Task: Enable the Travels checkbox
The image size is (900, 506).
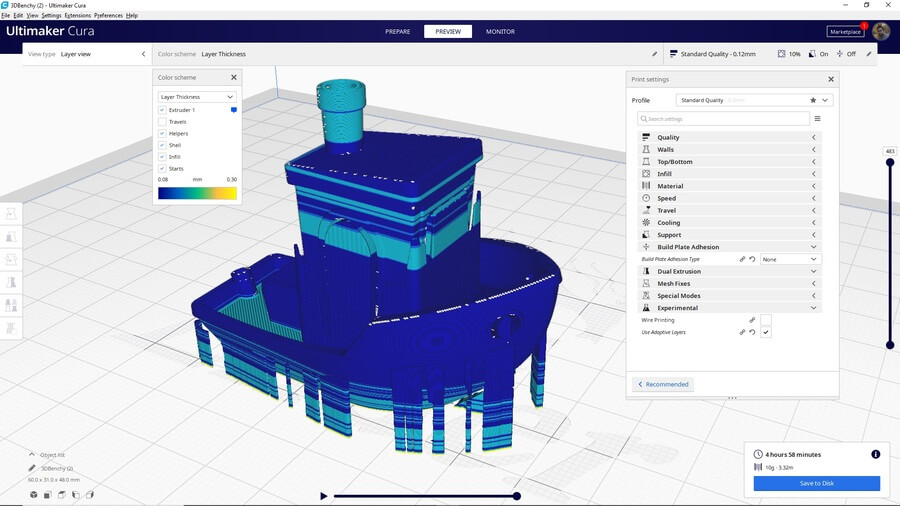Action: [x=162, y=122]
